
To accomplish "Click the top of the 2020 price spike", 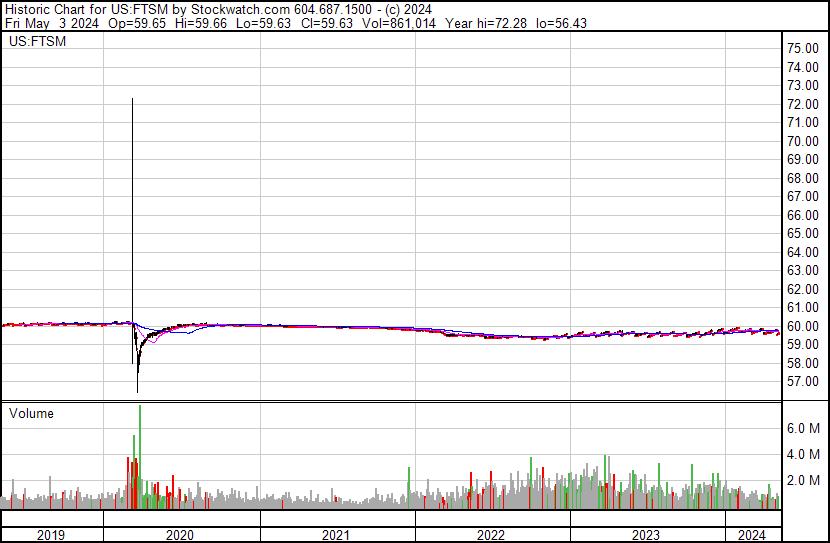I will point(133,100).
